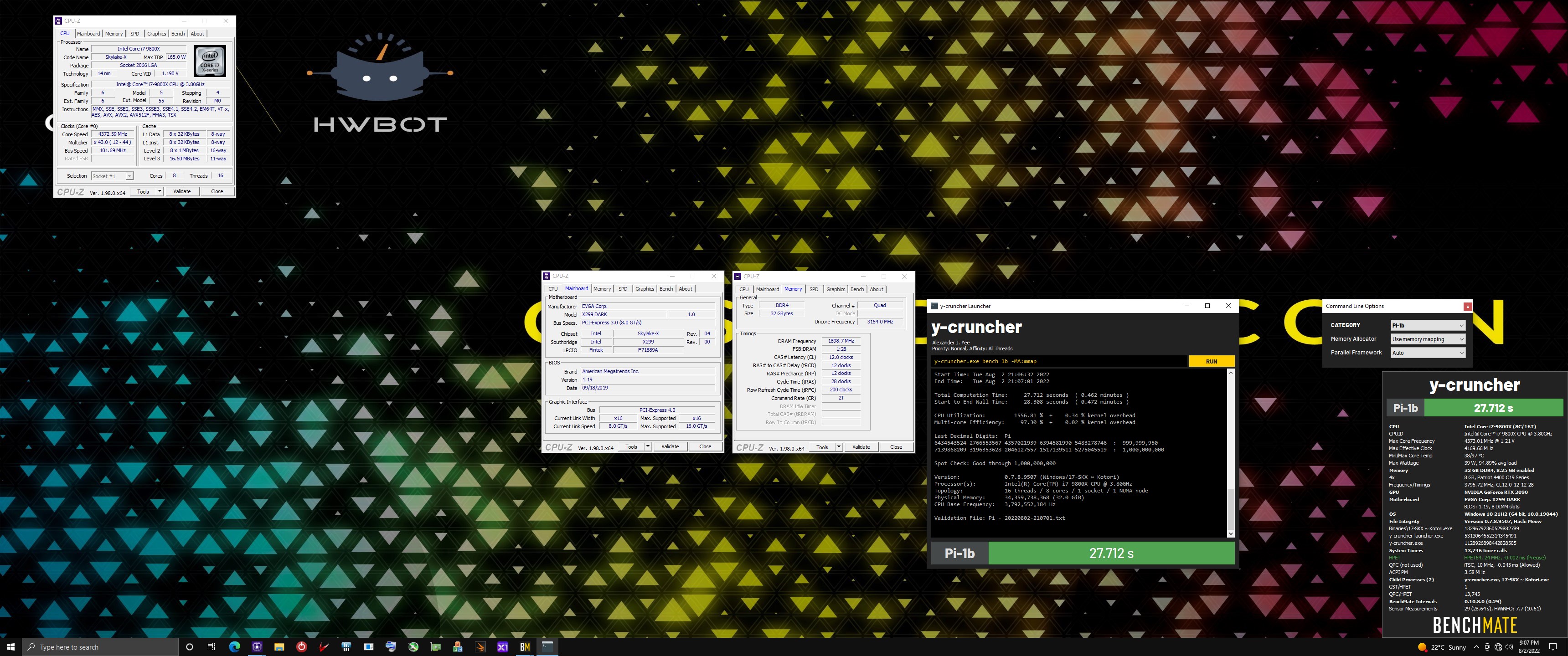Click the Validation File line in output
Image resolution: width=1568 pixels, height=656 pixels.
(1000, 518)
